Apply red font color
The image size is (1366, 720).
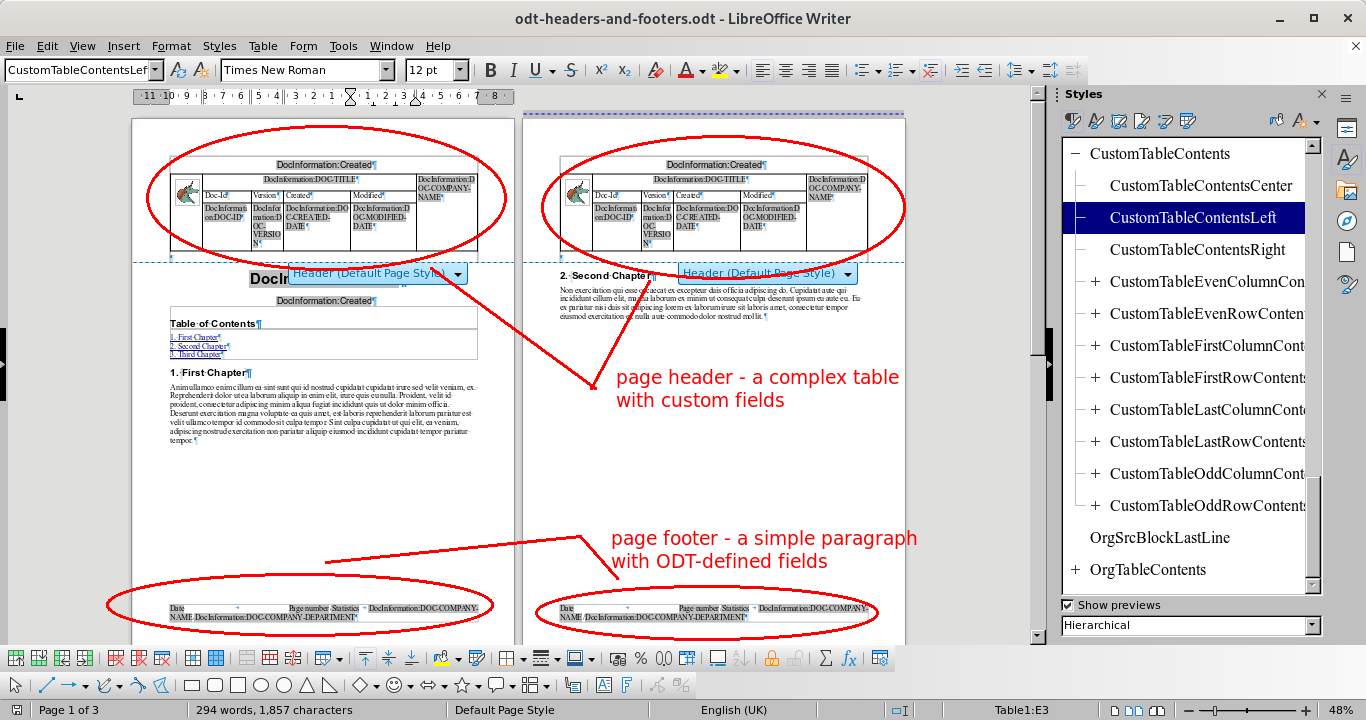[x=686, y=70]
